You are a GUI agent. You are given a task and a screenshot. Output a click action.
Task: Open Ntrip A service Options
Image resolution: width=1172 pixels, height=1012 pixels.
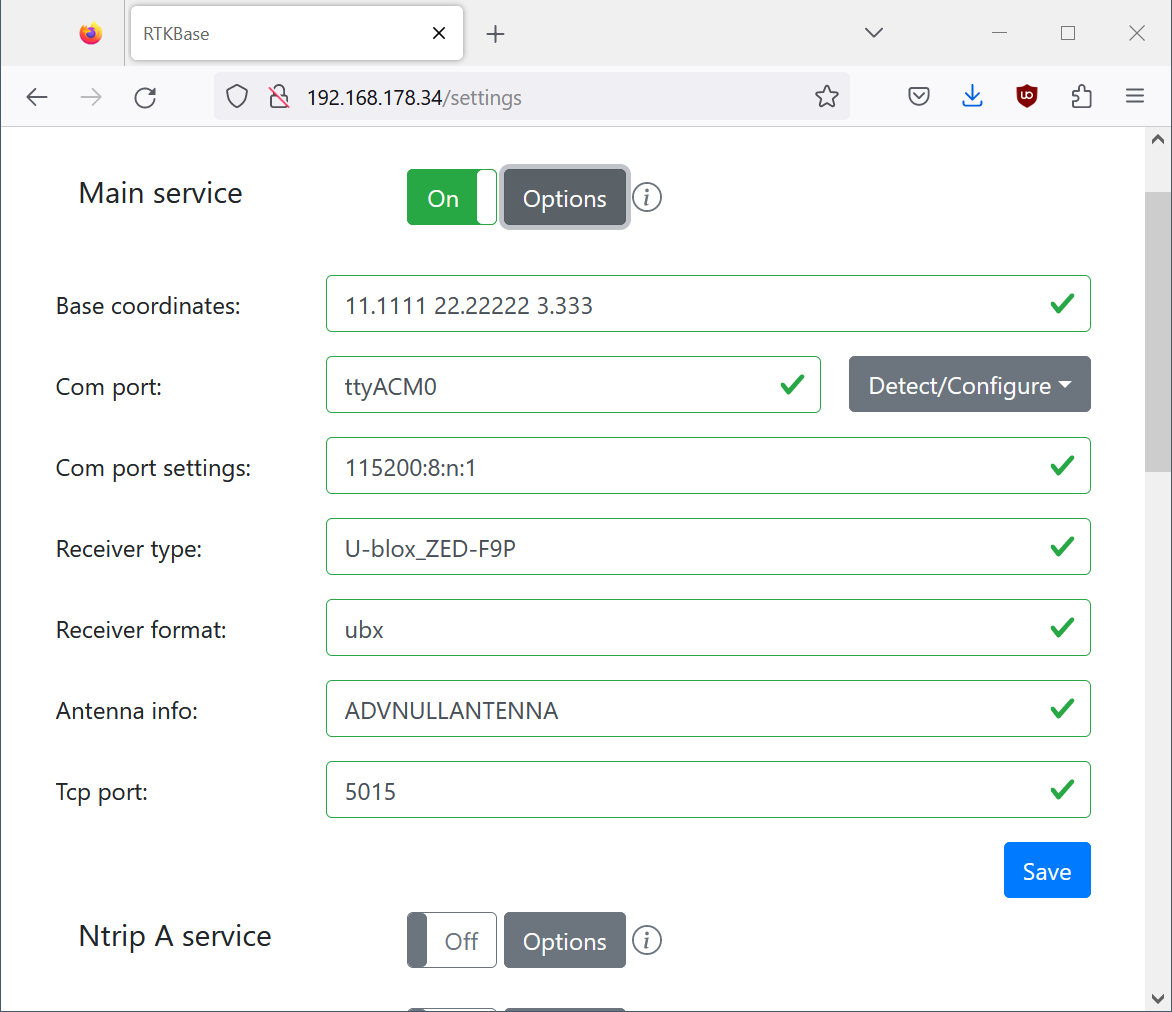[564, 941]
